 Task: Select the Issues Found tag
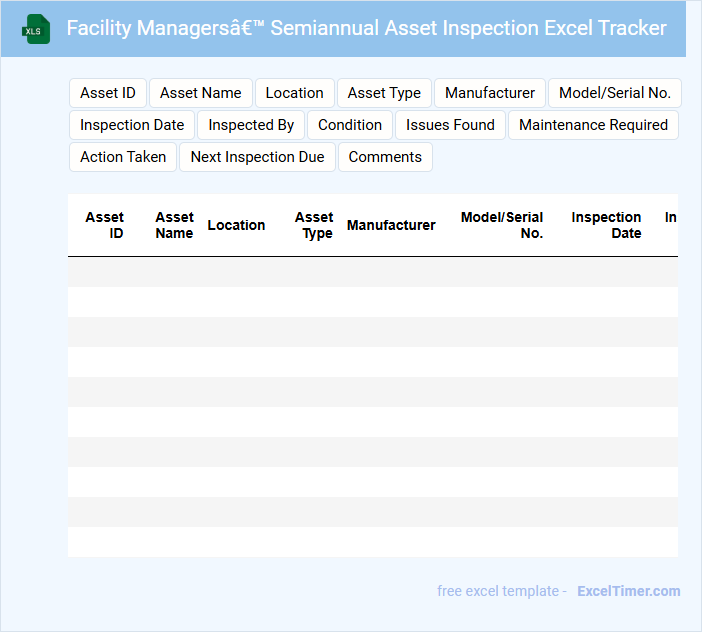tap(450, 125)
